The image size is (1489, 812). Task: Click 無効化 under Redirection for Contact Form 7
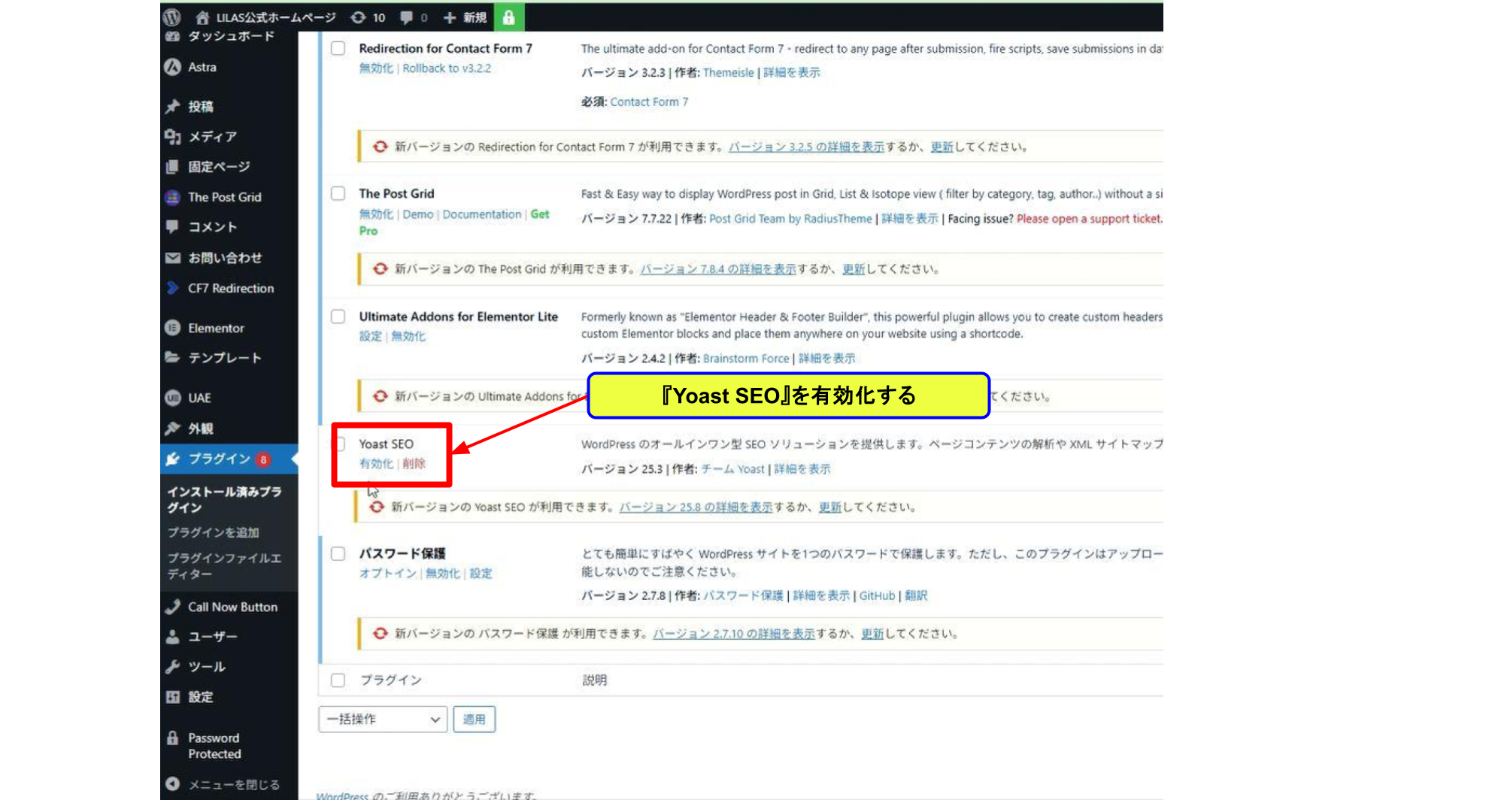click(x=376, y=68)
